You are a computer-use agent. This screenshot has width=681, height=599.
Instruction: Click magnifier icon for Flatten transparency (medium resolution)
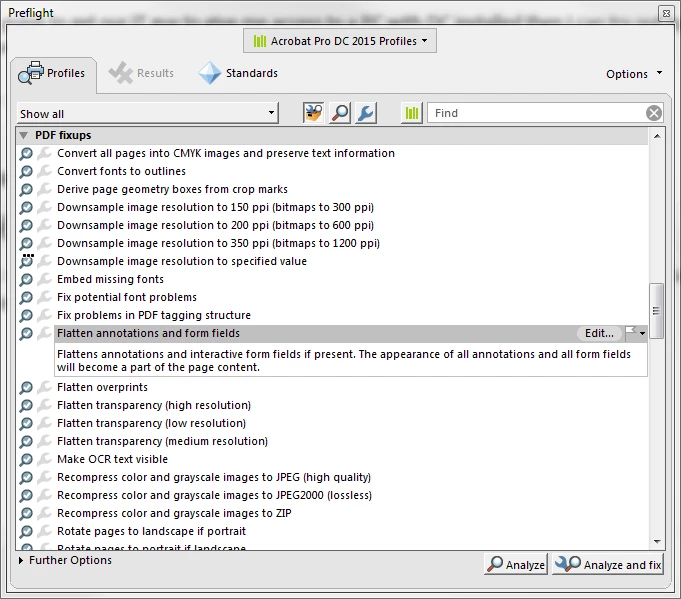click(26, 441)
